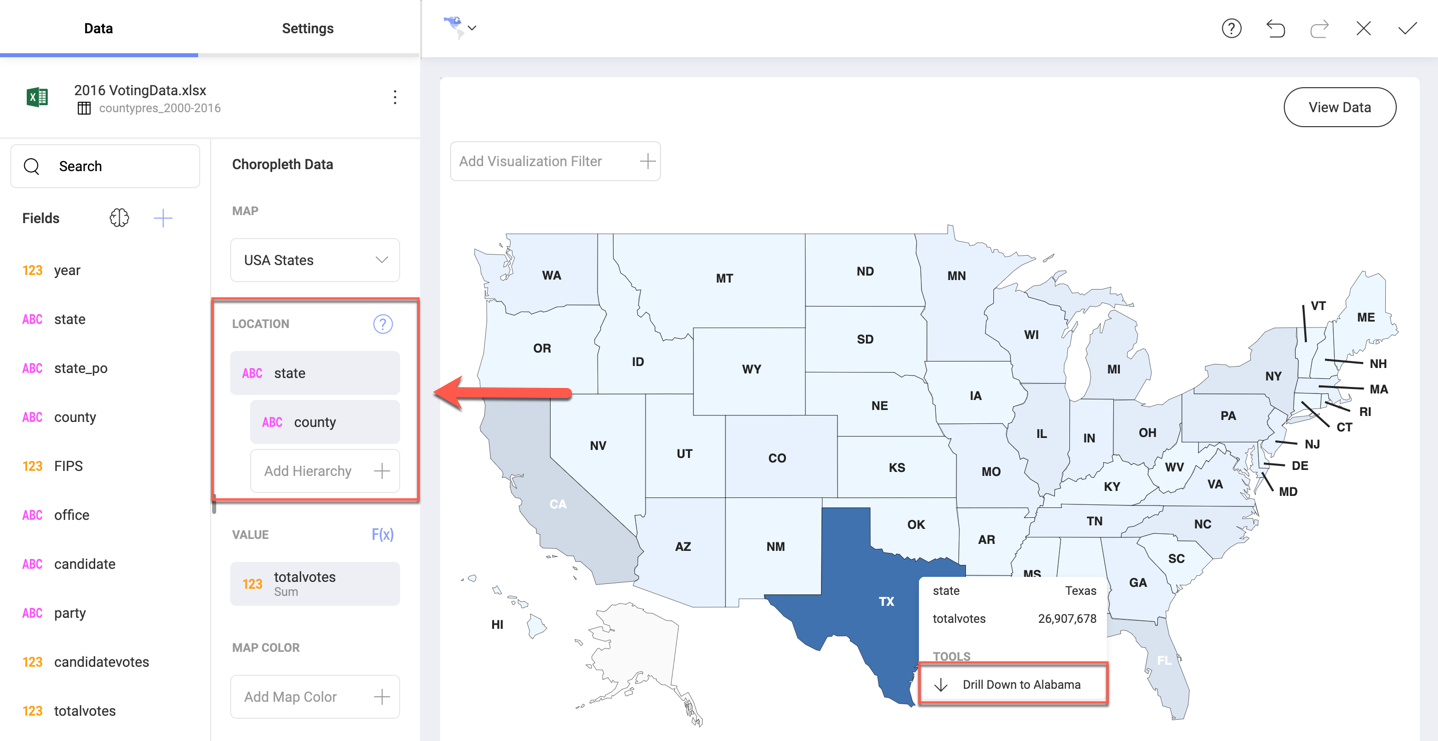
Task: Open the help icon in the top toolbar
Action: click(1231, 28)
